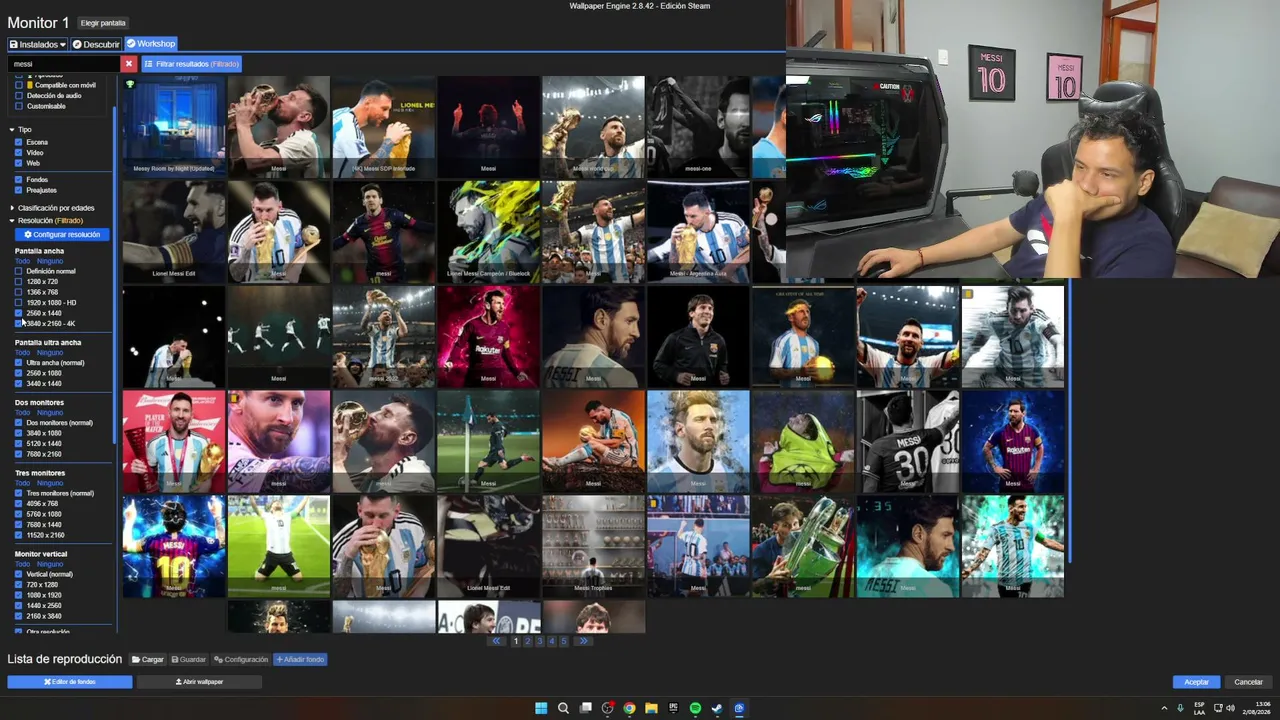Select the Messi Trophies wallpaper thumbnail
This screenshot has height=720, width=1280.
(x=593, y=547)
